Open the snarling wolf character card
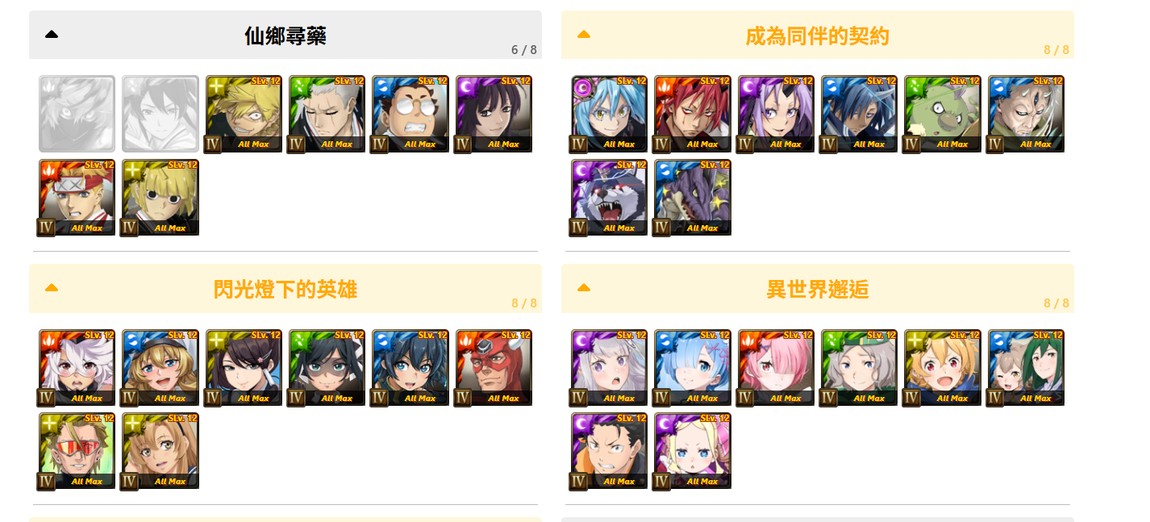The height and width of the screenshot is (522, 1150). [x=609, y=198]
